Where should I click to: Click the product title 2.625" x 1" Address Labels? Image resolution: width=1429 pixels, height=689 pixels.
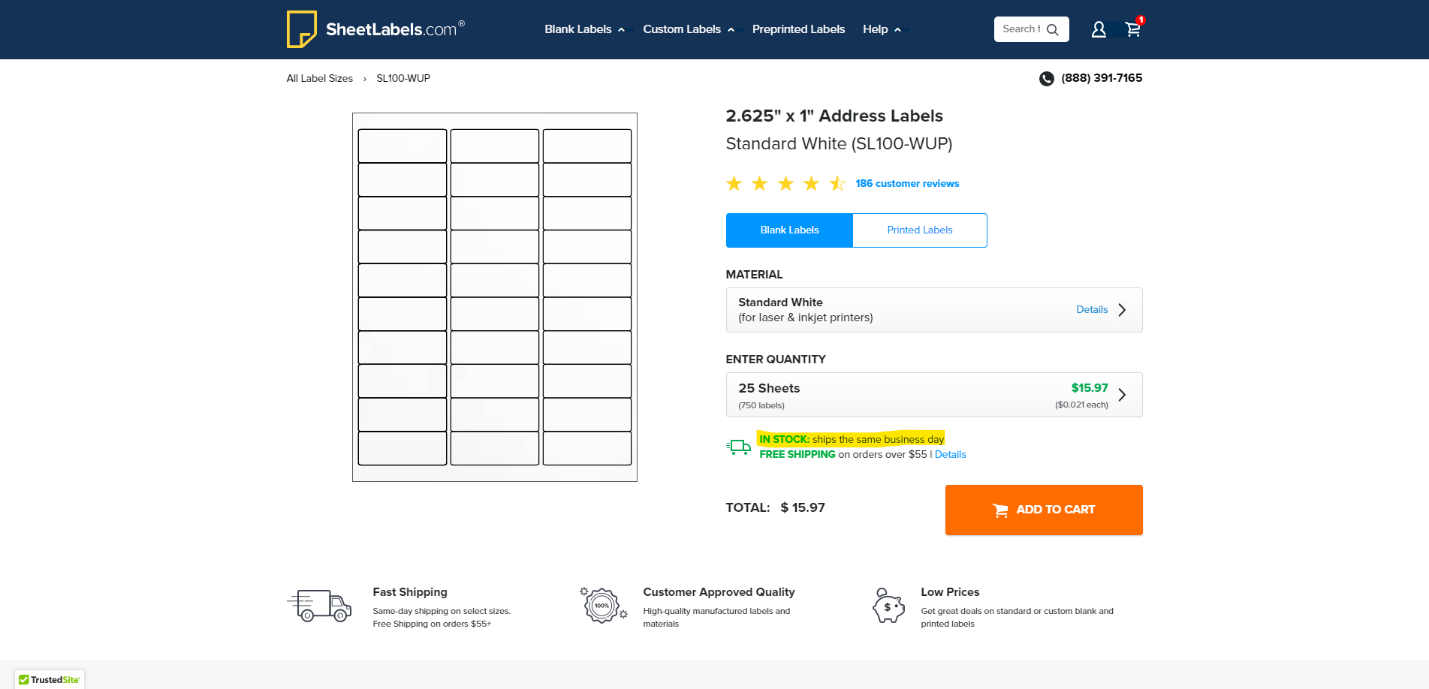[834, 116]
